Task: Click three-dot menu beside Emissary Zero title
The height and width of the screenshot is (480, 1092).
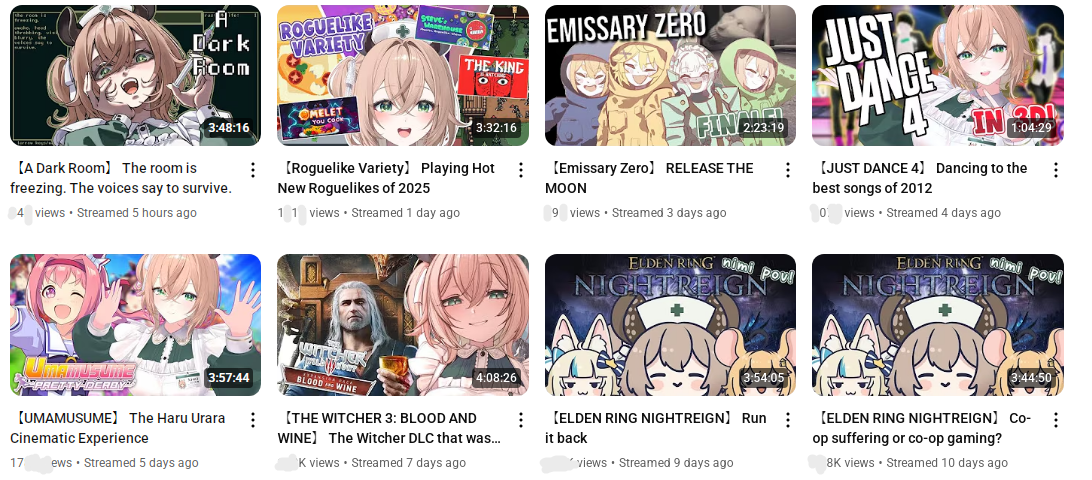Action: (788, 170)
